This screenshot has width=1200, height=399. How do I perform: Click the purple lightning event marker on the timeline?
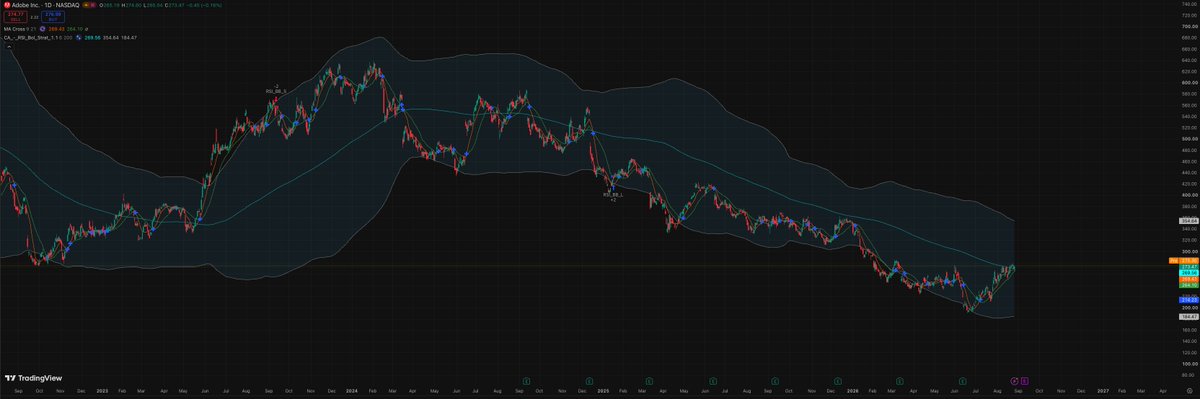click(1014, 381)
